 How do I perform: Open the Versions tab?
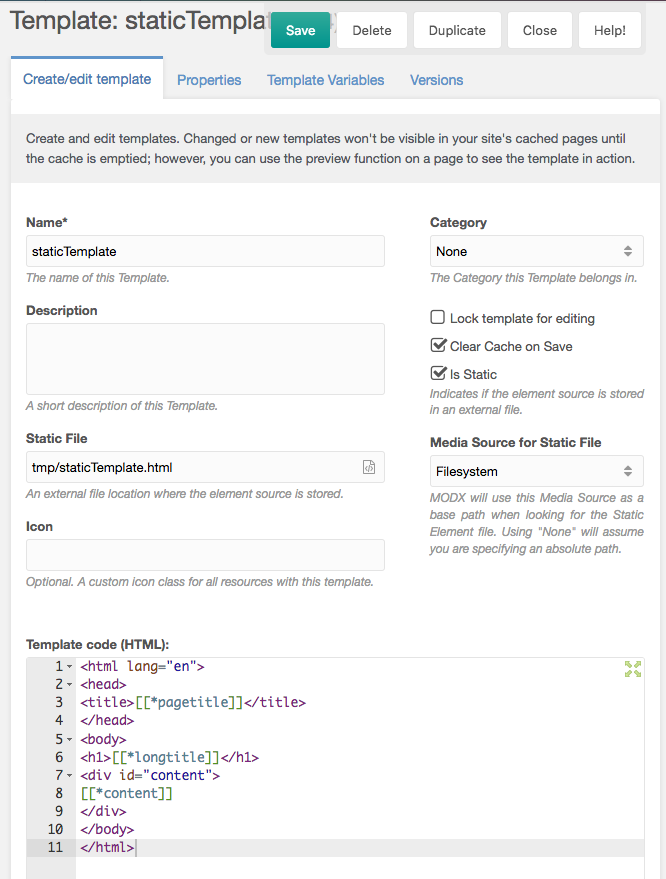tap(437, 80)
